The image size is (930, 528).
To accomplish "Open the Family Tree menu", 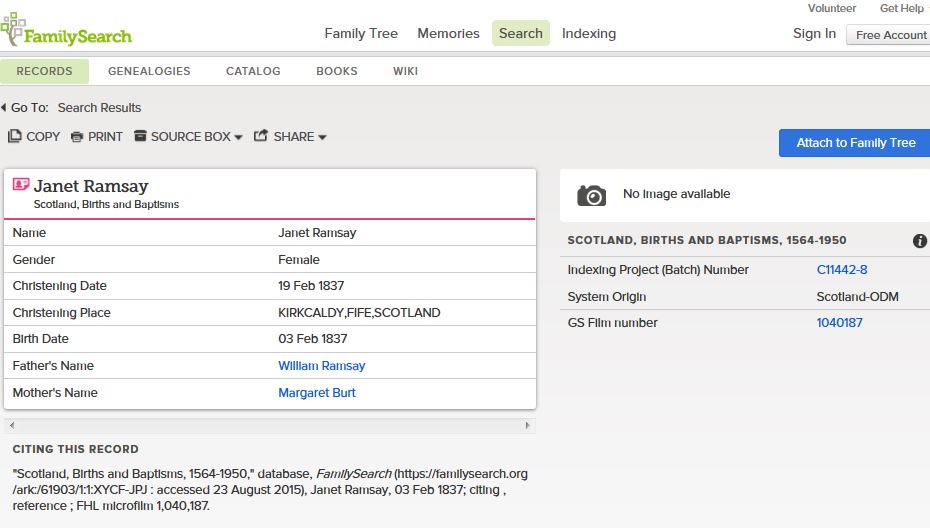I will [361, 33].
